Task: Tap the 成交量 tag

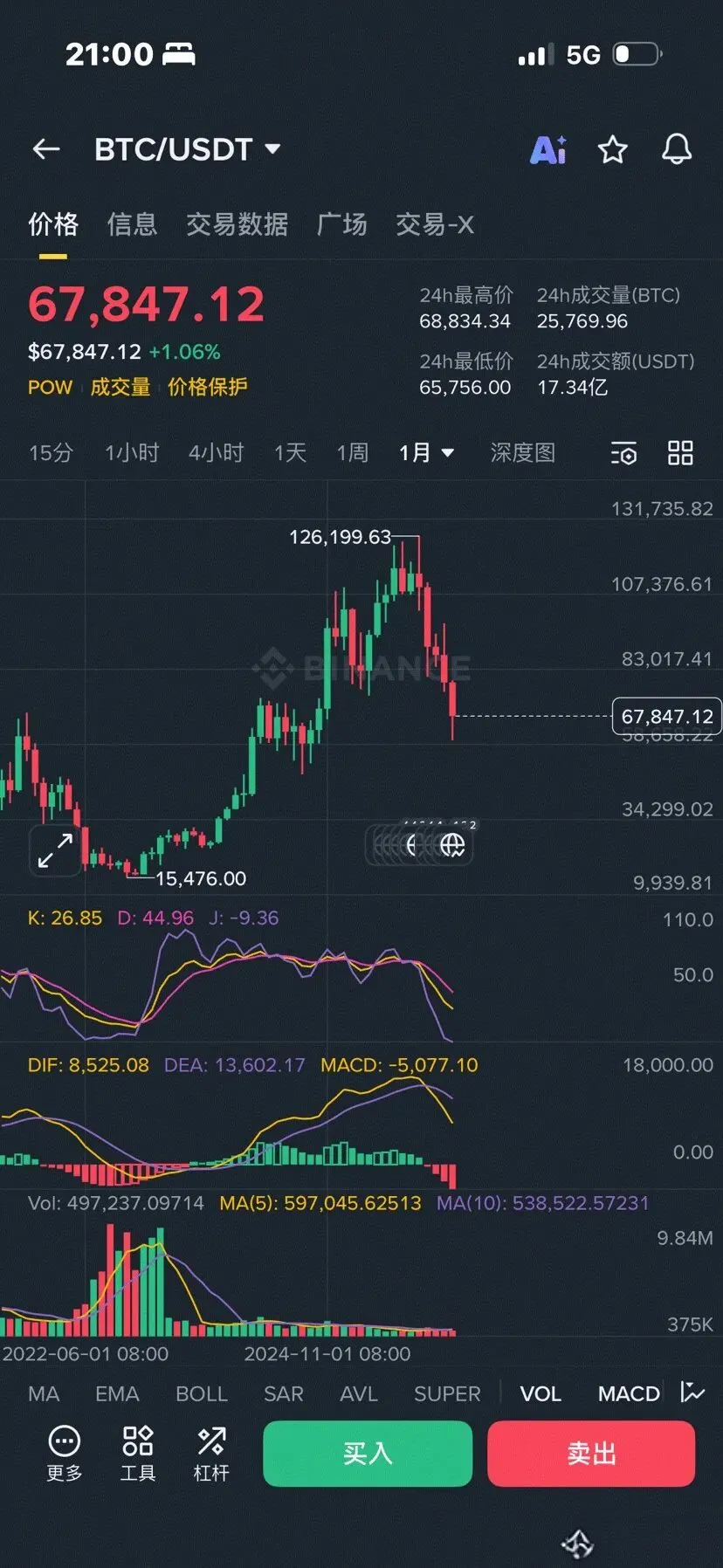Action: tap(120, 387)
